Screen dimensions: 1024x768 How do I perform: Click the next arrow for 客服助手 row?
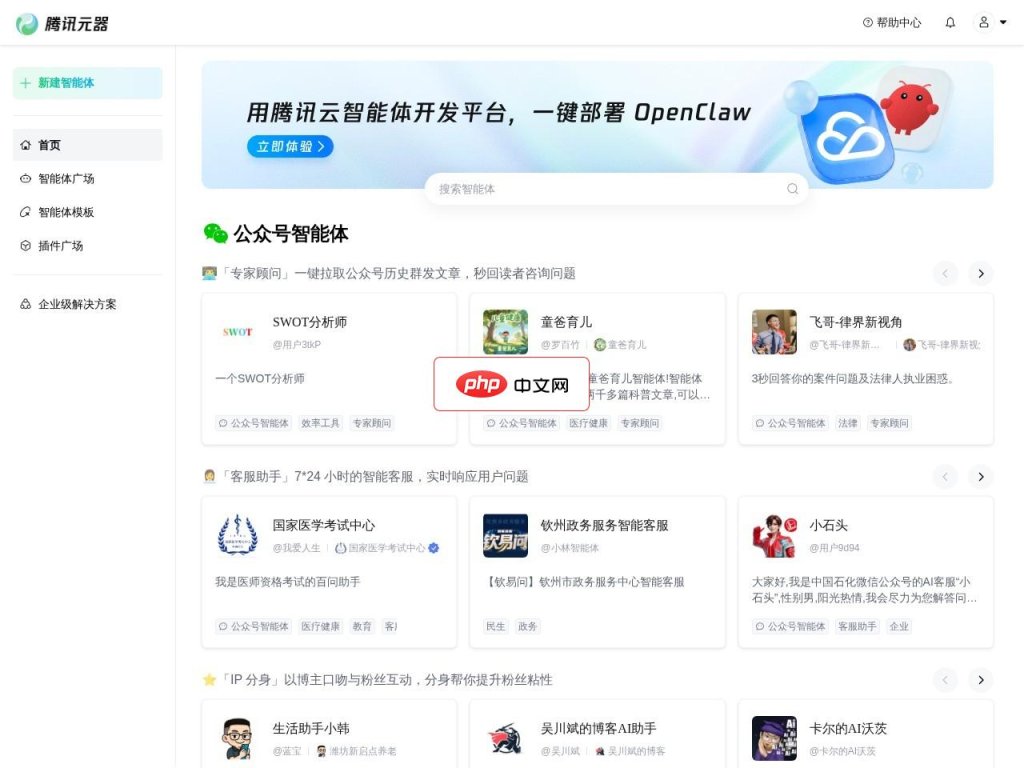click(980, 477)
